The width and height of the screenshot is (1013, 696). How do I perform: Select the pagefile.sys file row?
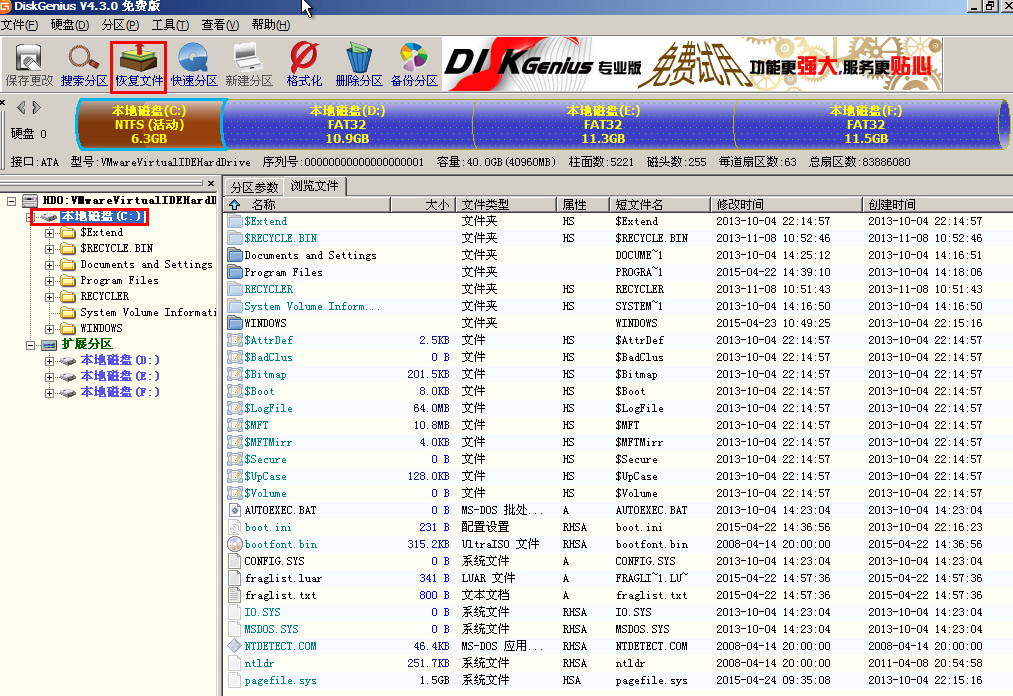[280, 680]
